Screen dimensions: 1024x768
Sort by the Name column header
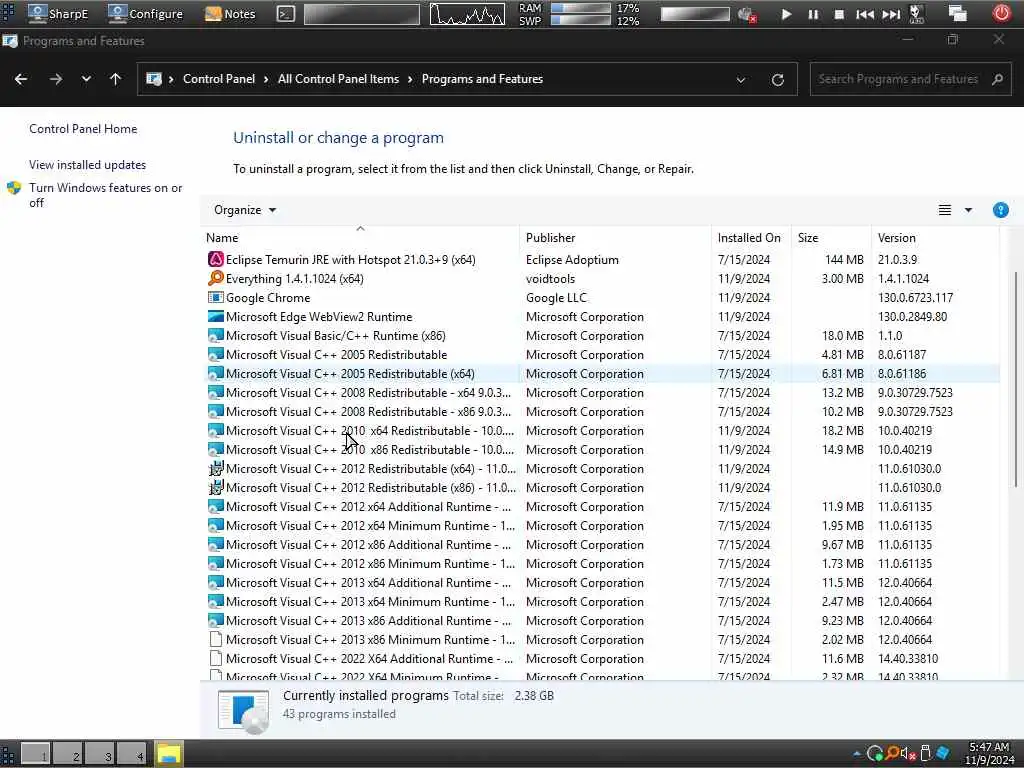(x=360, y=238)
